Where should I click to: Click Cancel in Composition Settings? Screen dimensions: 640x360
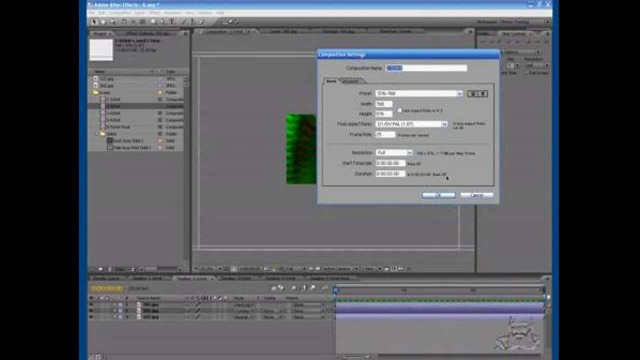[x=477, y=195]
